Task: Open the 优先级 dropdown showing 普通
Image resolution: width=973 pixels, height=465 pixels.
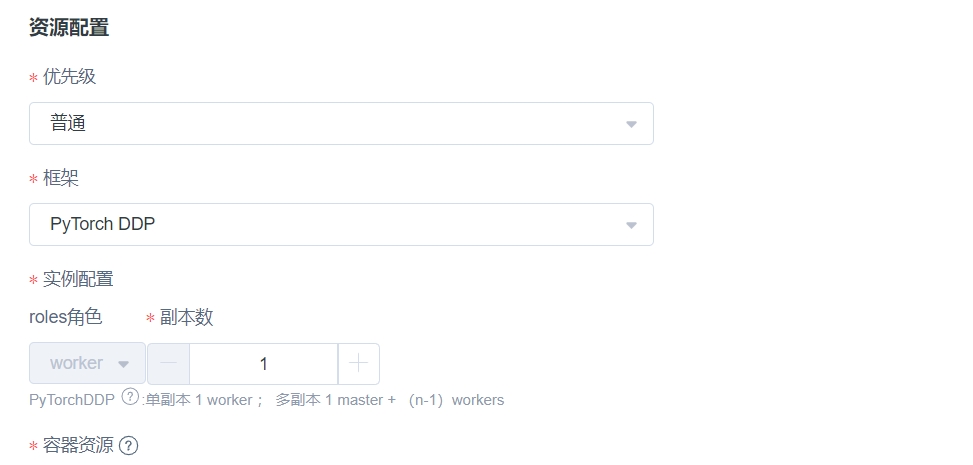Action: point(341,124)
